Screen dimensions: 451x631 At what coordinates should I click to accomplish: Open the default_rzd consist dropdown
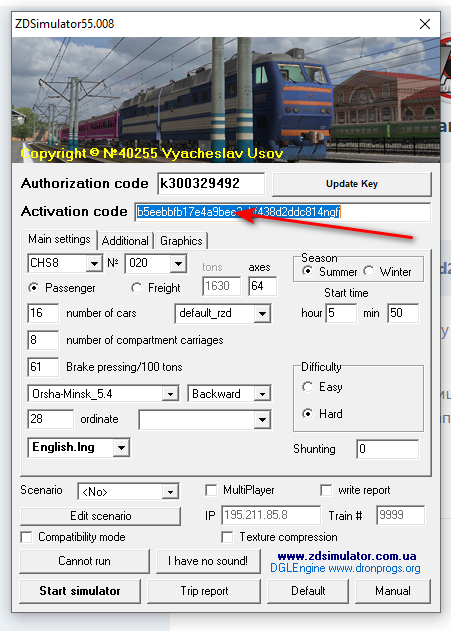pyautogui.click(x=262, y=313)
